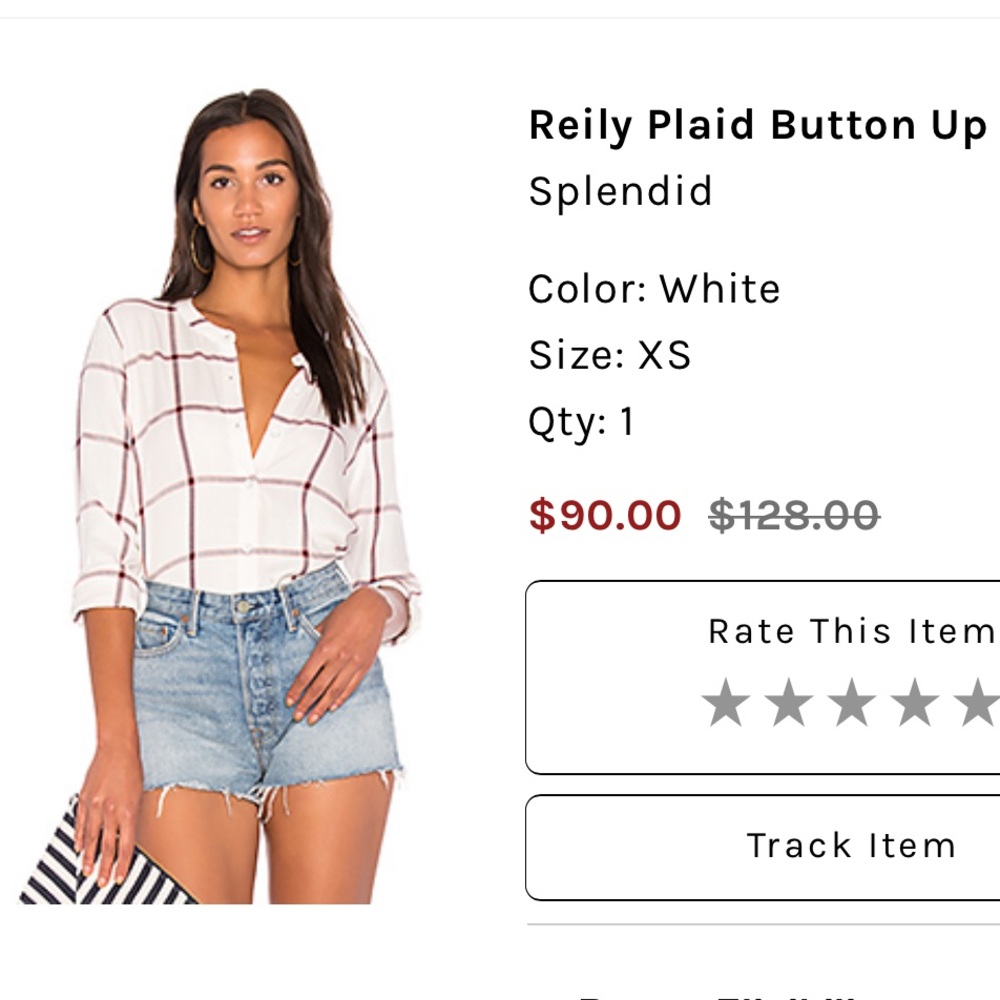
Task: Click the Track Item button
Action: click(x=850, y=845)
